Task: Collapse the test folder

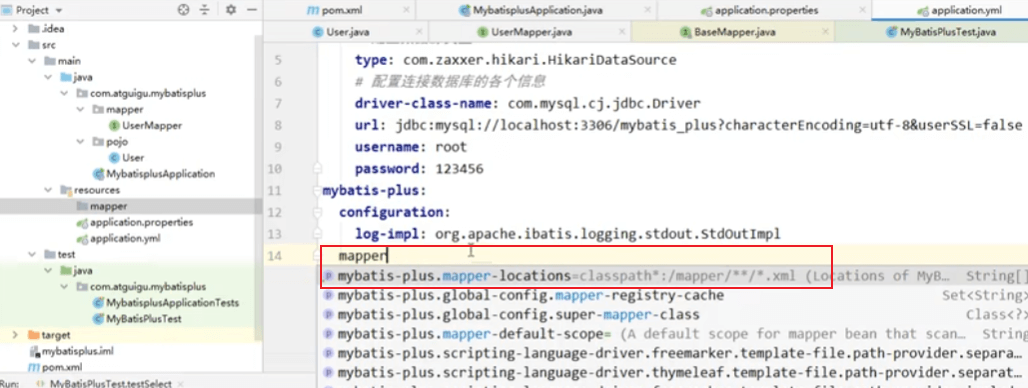Action: [32, 254]
